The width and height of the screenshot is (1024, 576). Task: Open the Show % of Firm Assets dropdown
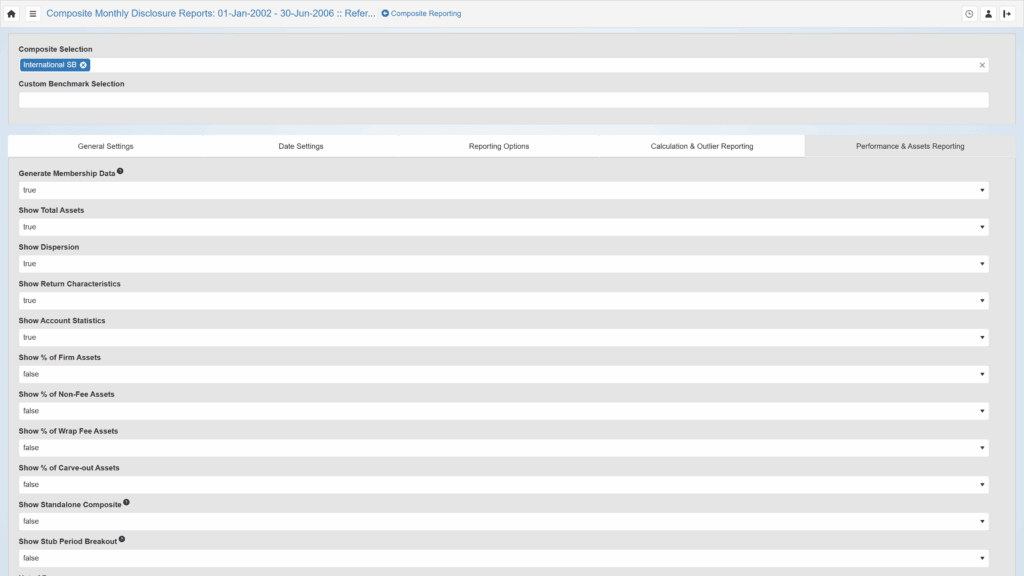point(503,374)
